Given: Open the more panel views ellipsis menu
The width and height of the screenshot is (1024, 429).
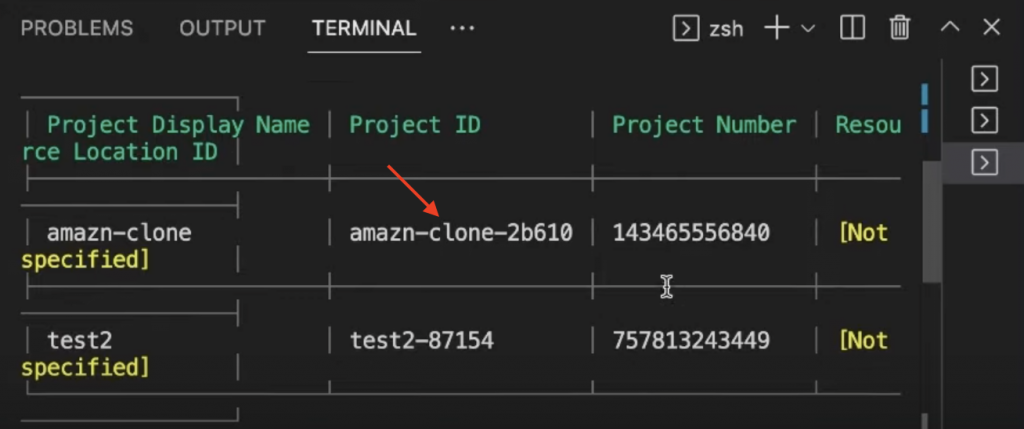Looking at the screenshot, I should (462, 28).
